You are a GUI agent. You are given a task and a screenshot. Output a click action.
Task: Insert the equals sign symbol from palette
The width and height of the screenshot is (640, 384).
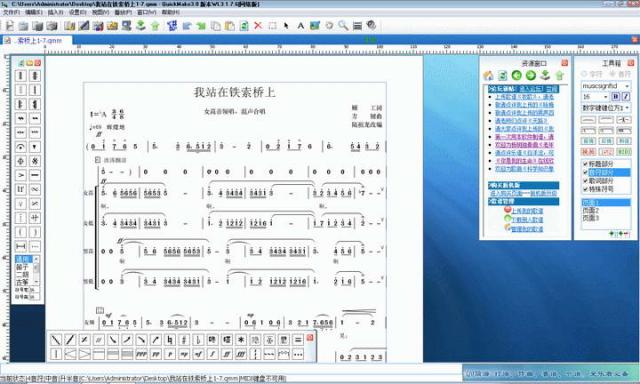click(x=298, y=340)
